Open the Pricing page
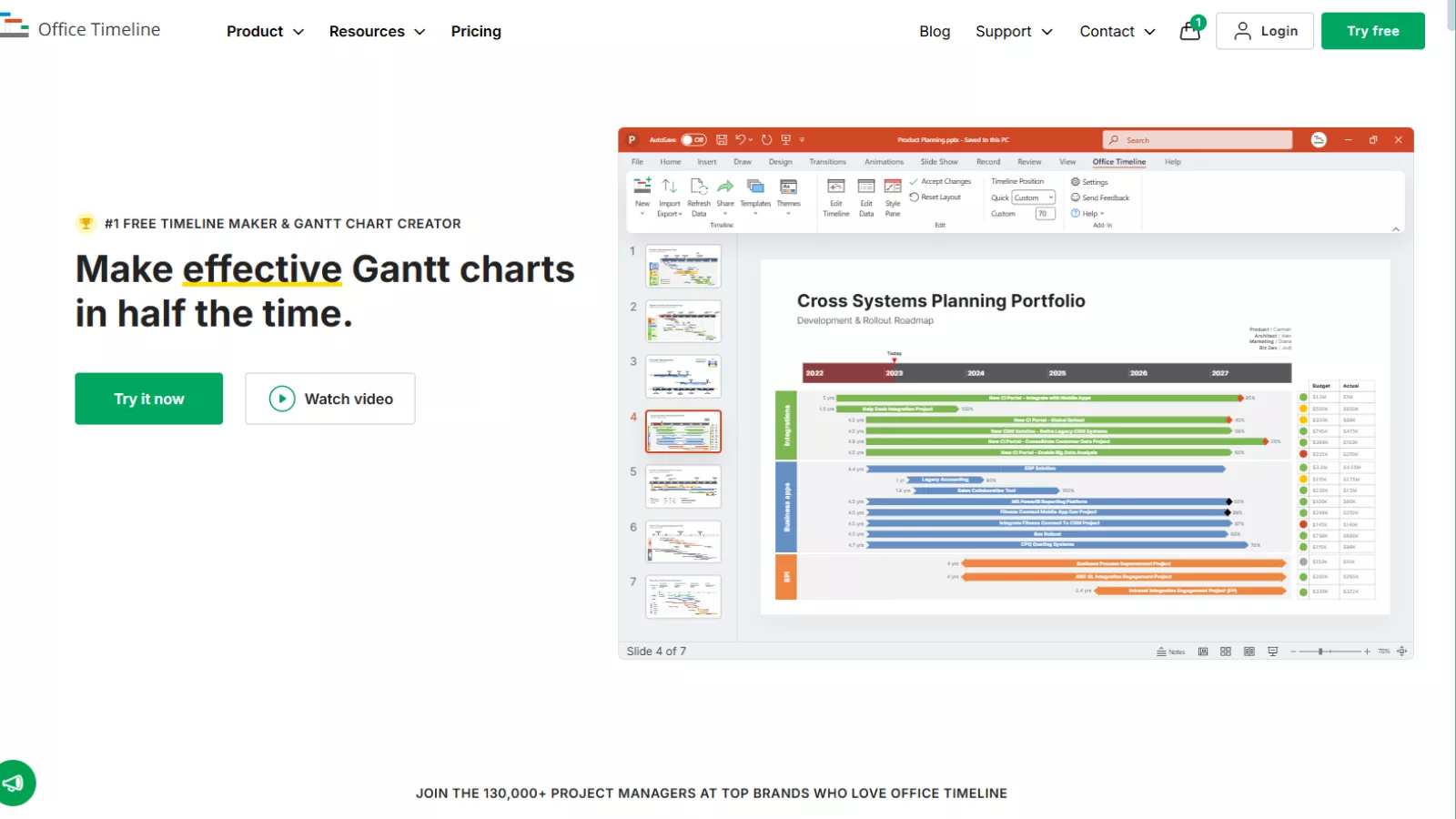Image resolution: width=1456 pixels, height=819 pixels. [476, 31]
